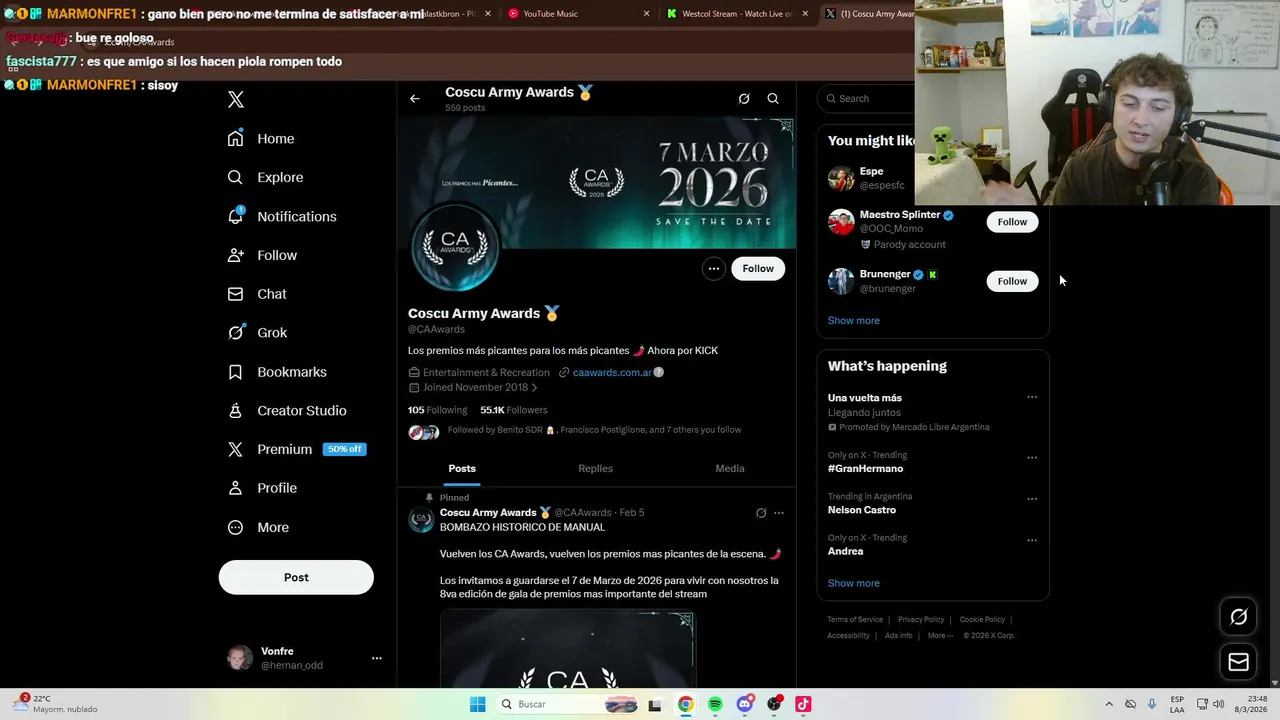Follow Brunenger

(x=1012, y=281)
